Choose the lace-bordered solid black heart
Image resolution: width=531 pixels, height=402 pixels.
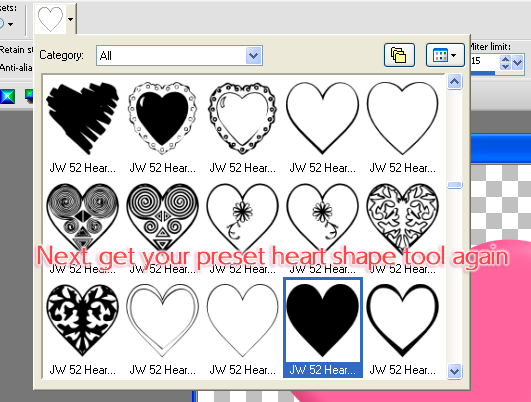(x=162, y=118)
